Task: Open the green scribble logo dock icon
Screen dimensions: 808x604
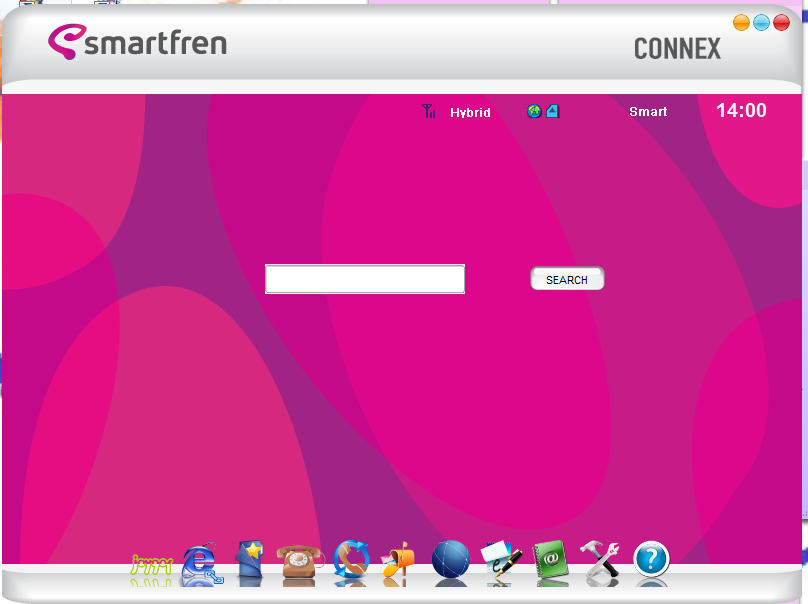Action: [x=151, y=565]
